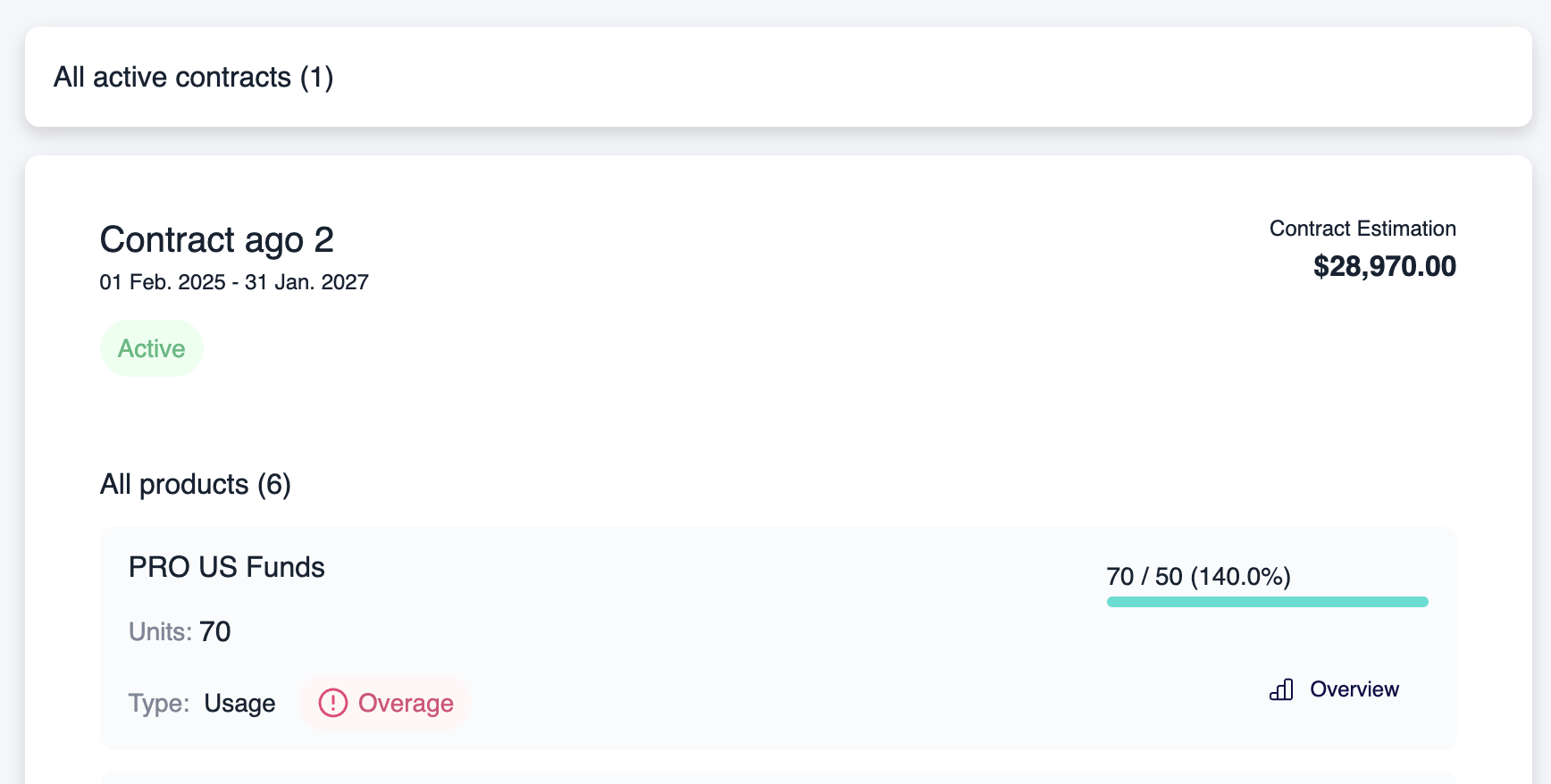The width and height of the screenshot is (1551, 784).
Task: Click the Overage badge label
Action: pos(385,703)
